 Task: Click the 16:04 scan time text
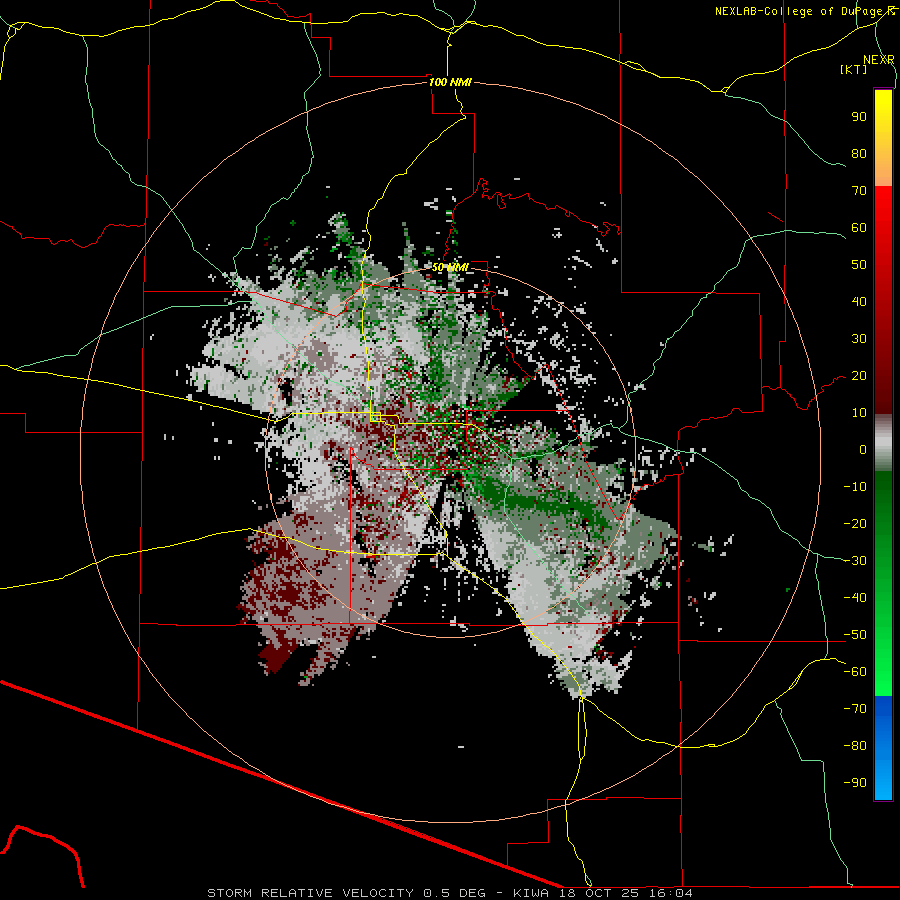671,893
